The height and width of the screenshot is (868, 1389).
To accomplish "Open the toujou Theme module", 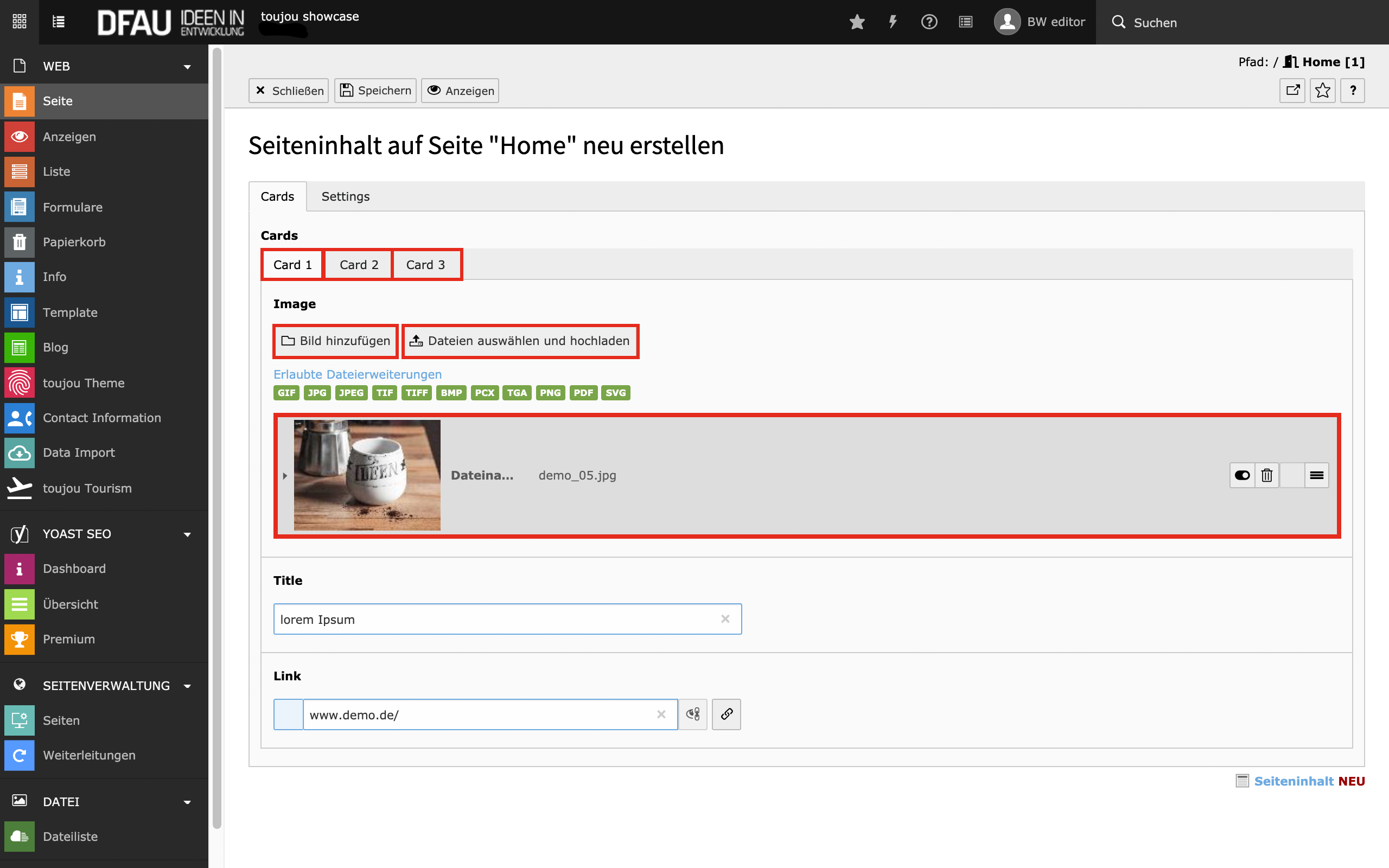I will [83, 383].
